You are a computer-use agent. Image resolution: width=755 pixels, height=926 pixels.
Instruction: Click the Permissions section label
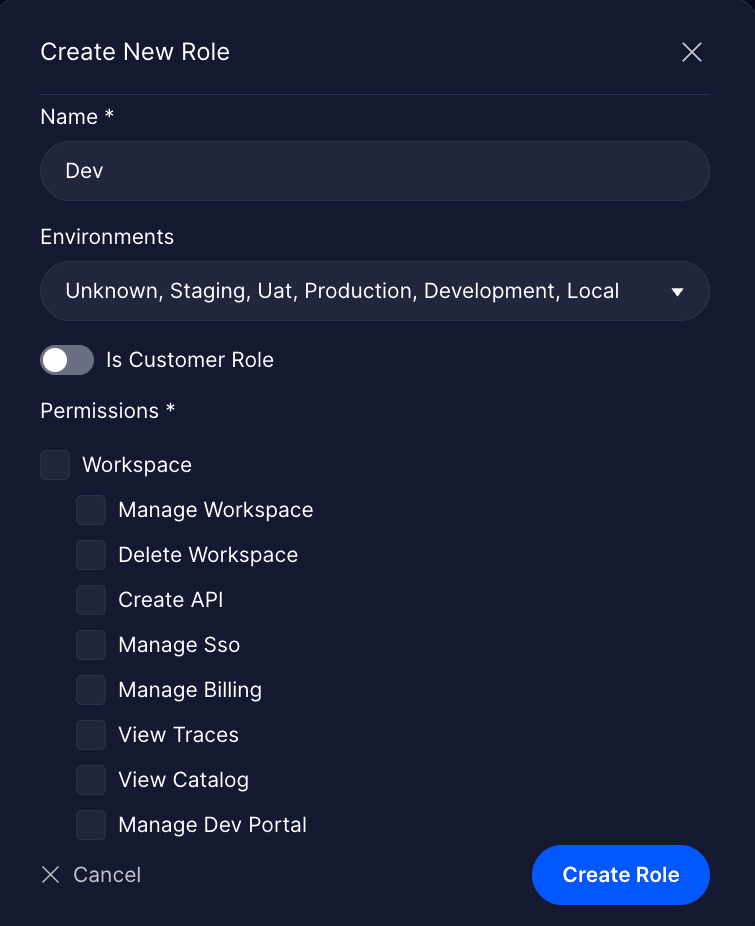pyautogui.click(x=108, y=411)
